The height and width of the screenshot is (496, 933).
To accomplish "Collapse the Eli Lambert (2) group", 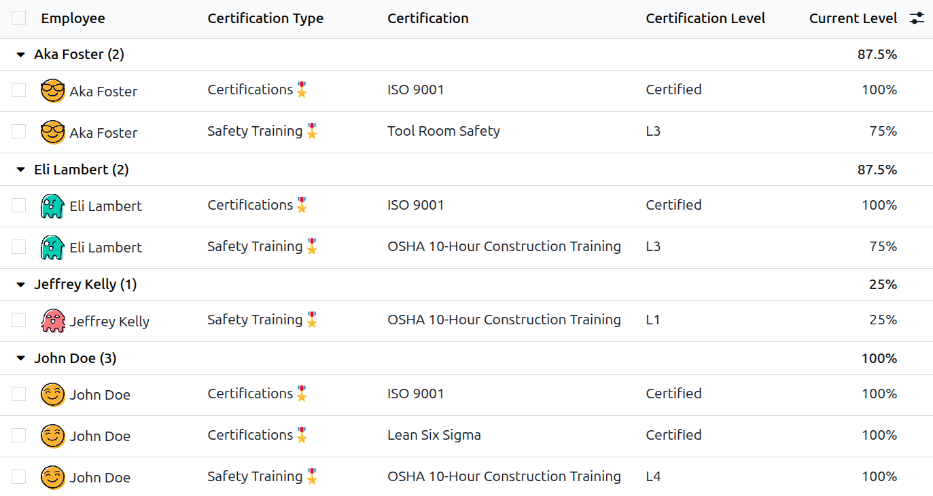I will (21, 170).
